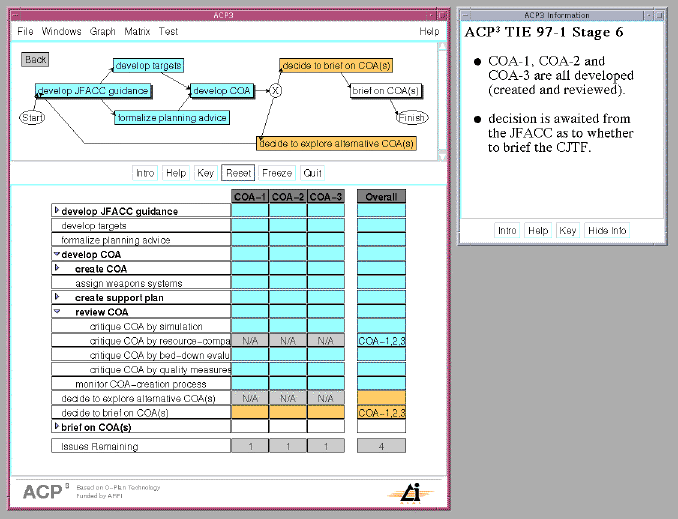Select the Finish node oval
The image size is (678, 519).
click(x=412, y=117)
